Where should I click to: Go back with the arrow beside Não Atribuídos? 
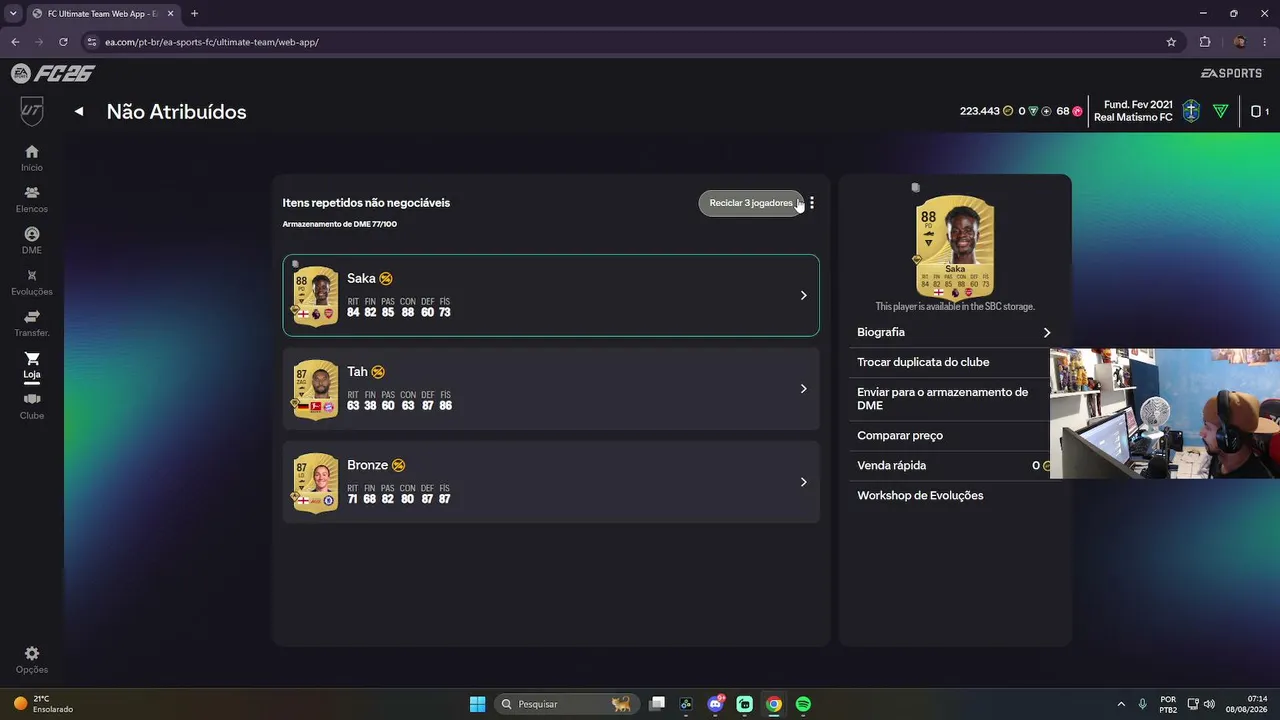tap(79, 111)
